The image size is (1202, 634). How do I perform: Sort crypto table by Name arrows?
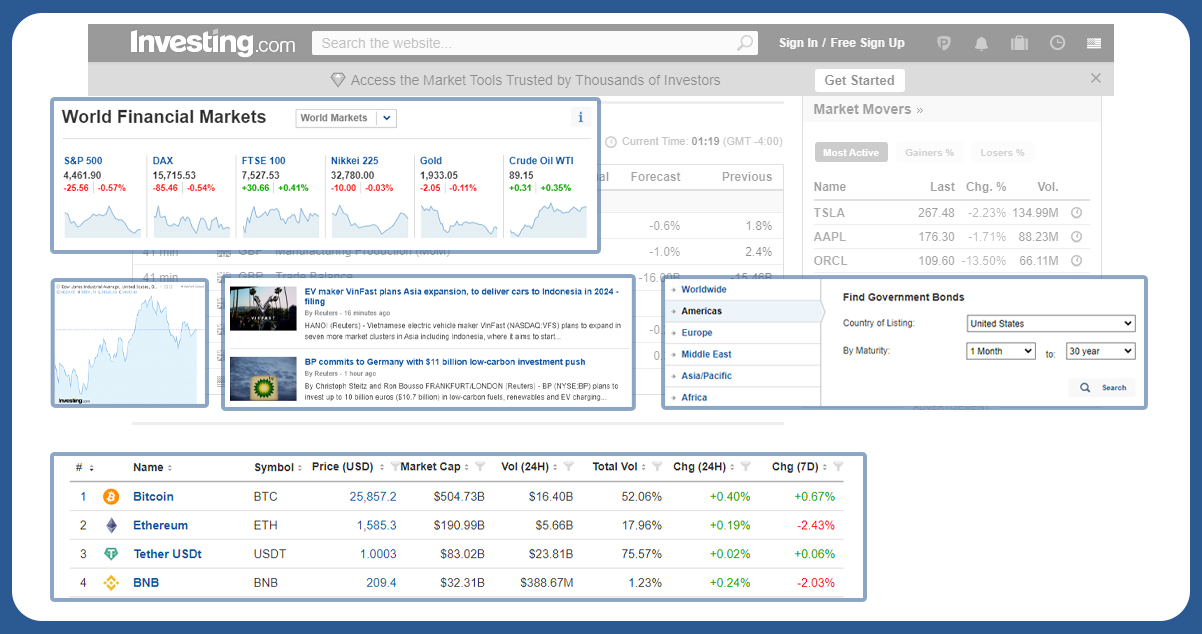click(169, 468)
